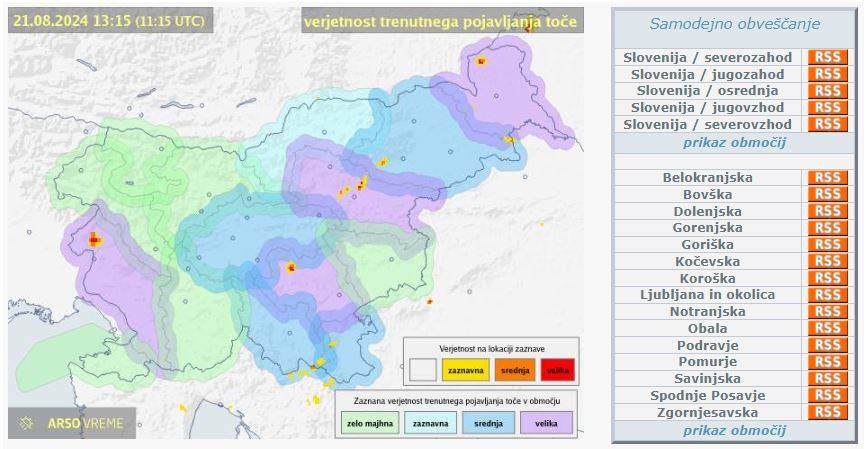Open Zgornjesavska RSS feed icon
This screenshot has height=449, width=867.
tap(827, 412)
